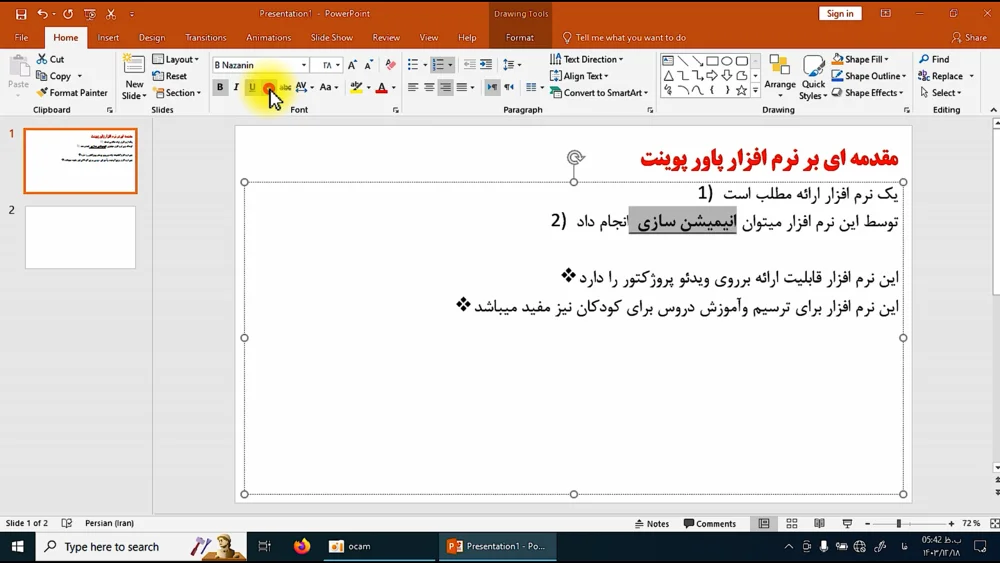Toggle the Notes pane
The height and width of the screenshot is (563, 1000).
pyautogui.click(x=652, y=523)
